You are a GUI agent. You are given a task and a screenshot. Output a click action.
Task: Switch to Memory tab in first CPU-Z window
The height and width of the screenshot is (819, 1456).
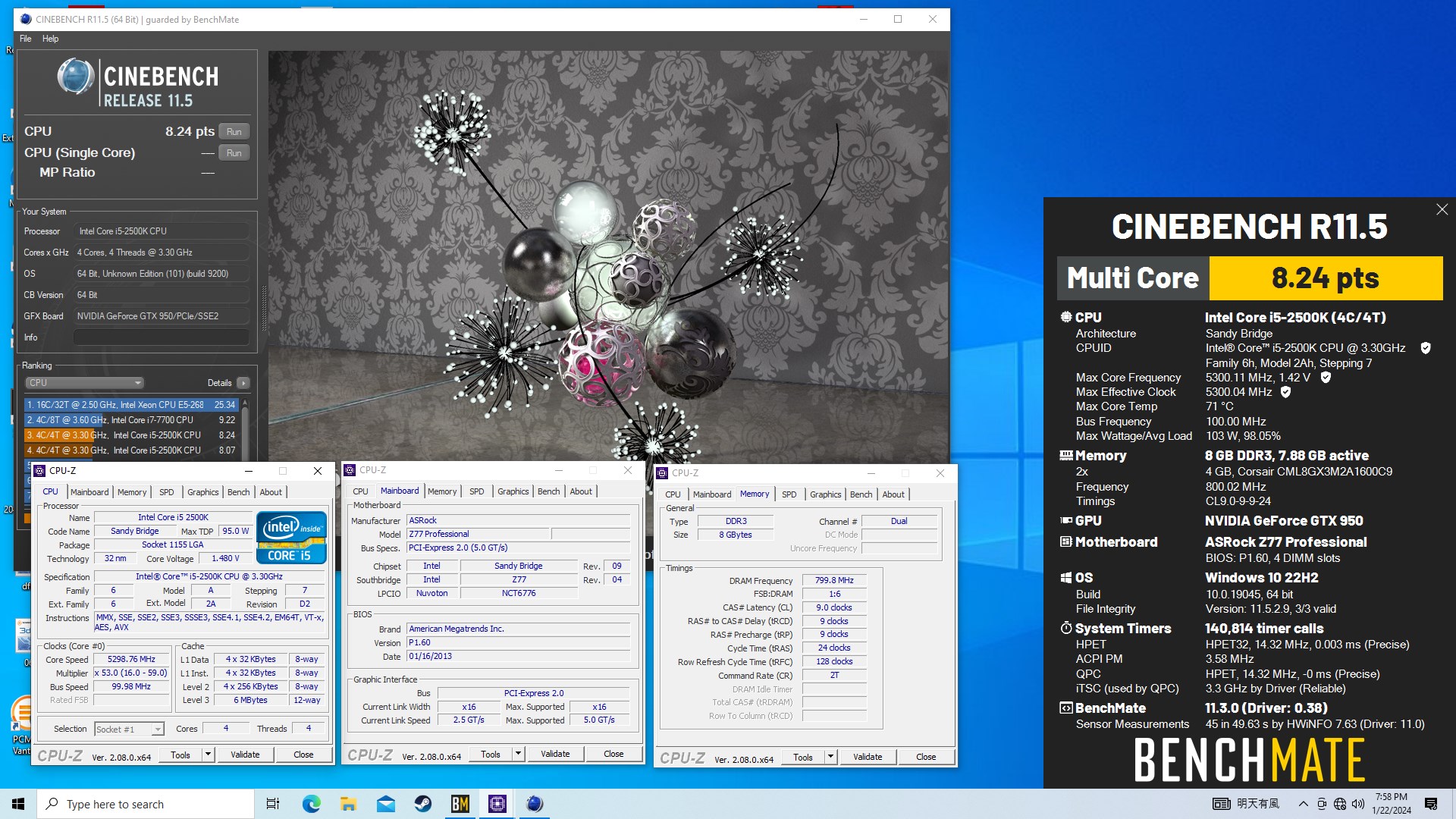click(x=132, y=492)
